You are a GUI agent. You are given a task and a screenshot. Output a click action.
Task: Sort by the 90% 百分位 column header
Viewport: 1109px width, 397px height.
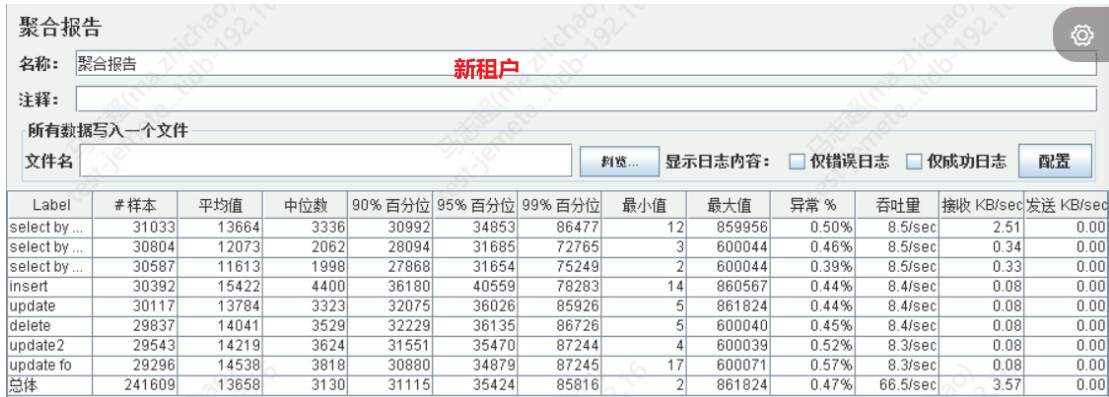pos(390,205)
